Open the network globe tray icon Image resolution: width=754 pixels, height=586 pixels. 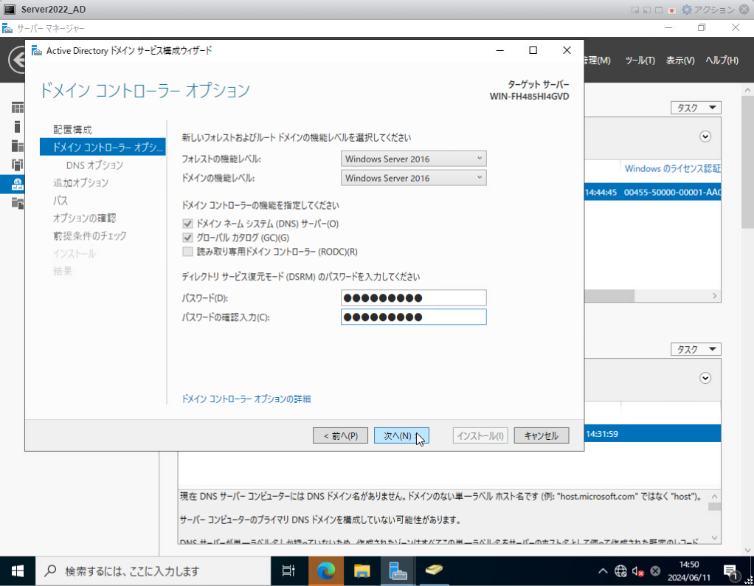click(x=621, y=571)
